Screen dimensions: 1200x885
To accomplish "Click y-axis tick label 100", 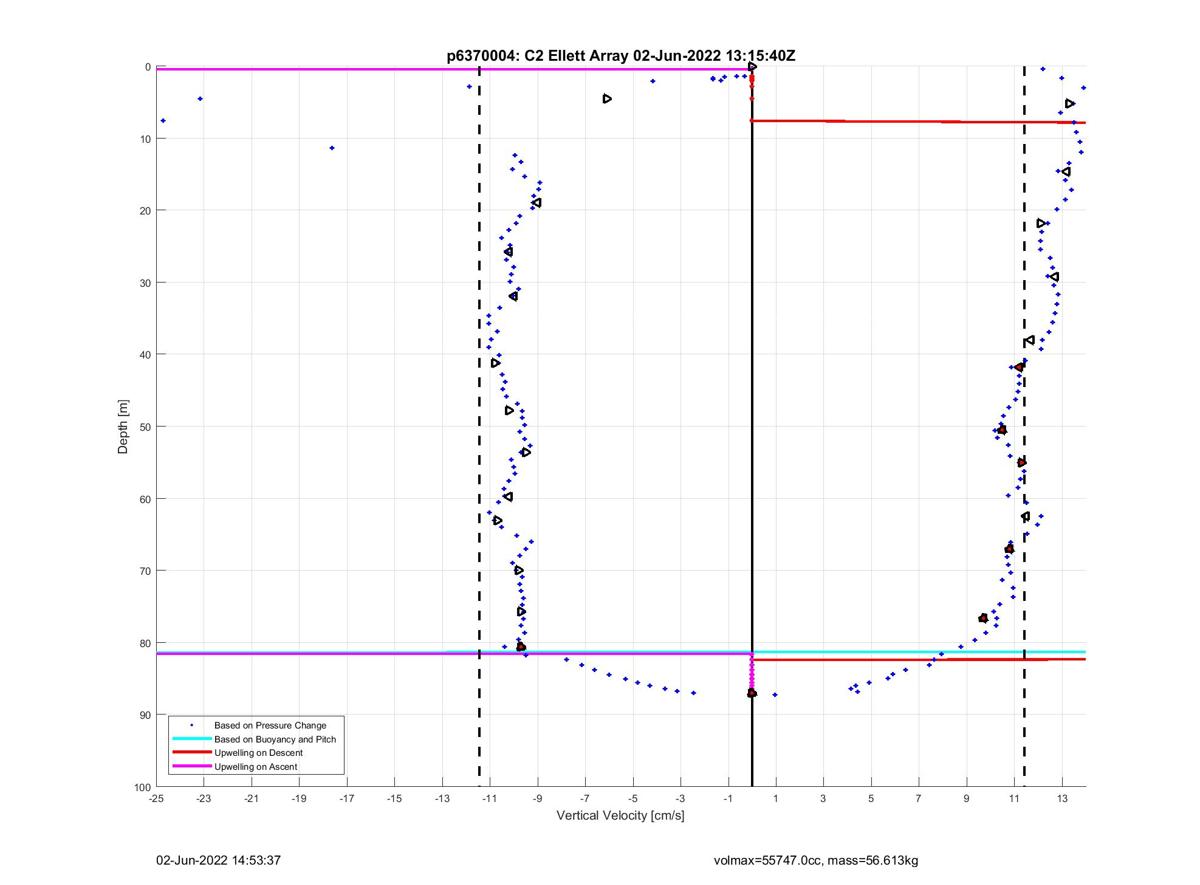I will click(142, 787).
